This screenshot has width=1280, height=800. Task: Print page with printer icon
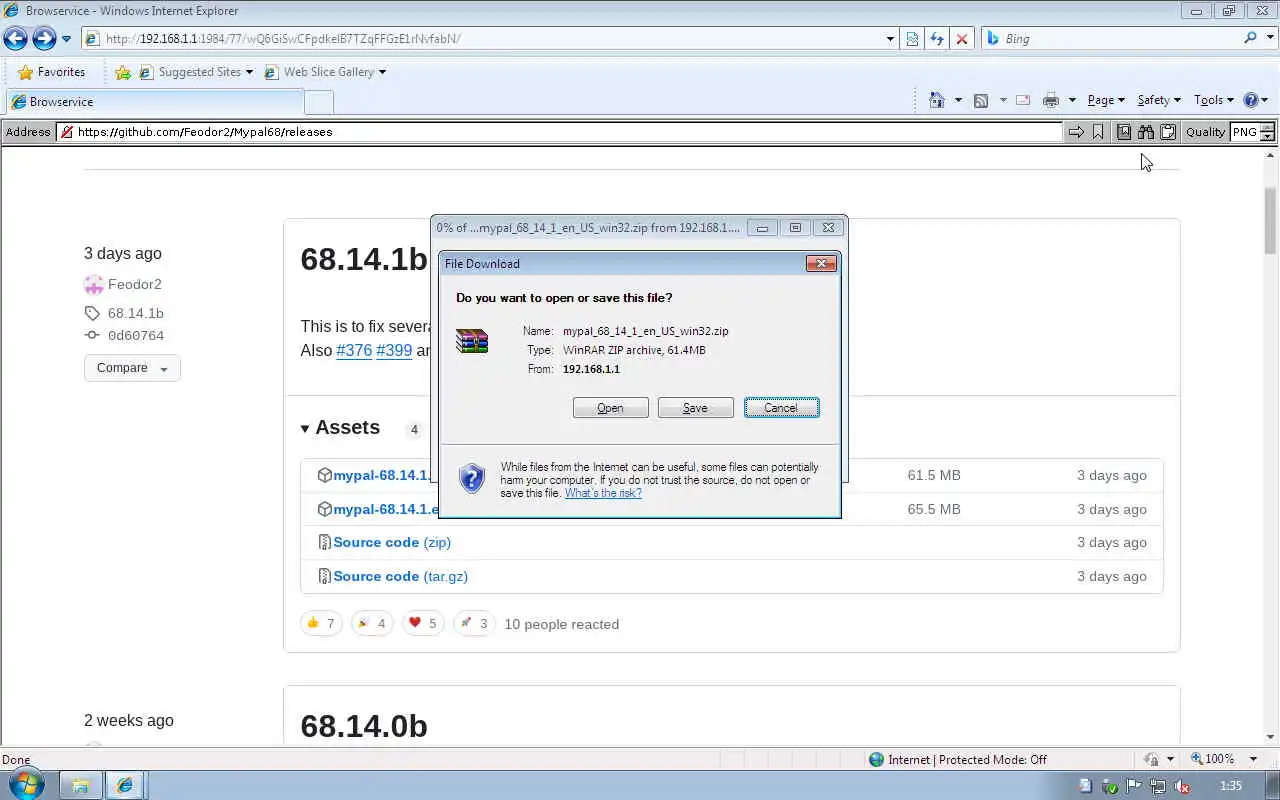coord(1050,100)
